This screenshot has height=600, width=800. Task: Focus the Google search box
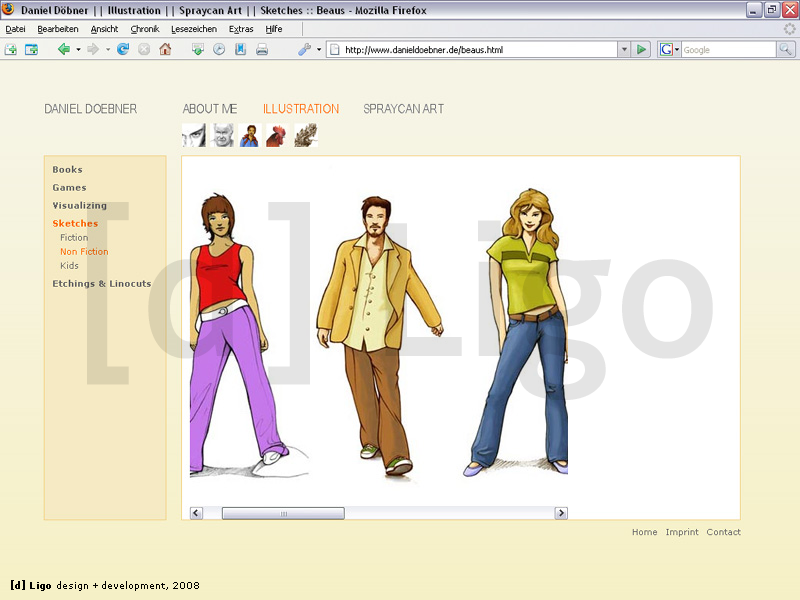[x=729, y=49]
